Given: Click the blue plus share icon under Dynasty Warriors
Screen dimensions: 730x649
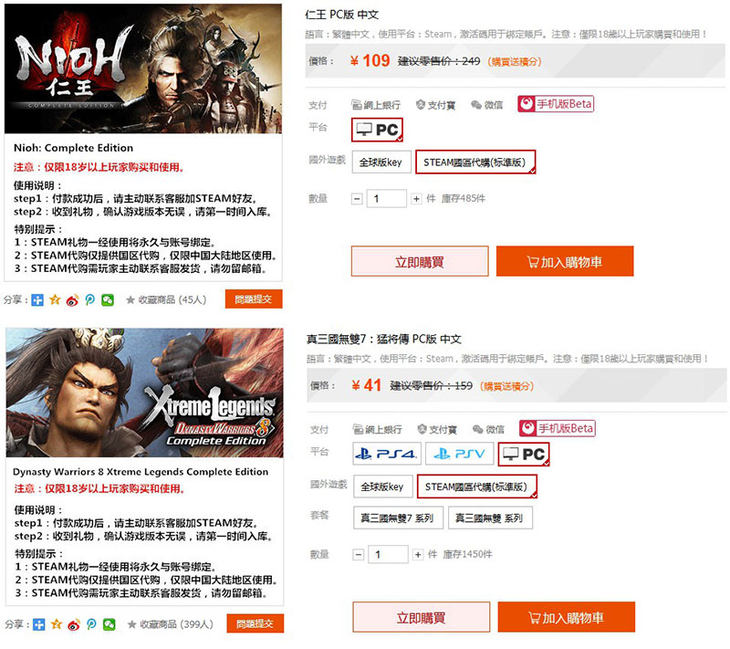Looking at the screenshot, I should click(x=39, y=625).
